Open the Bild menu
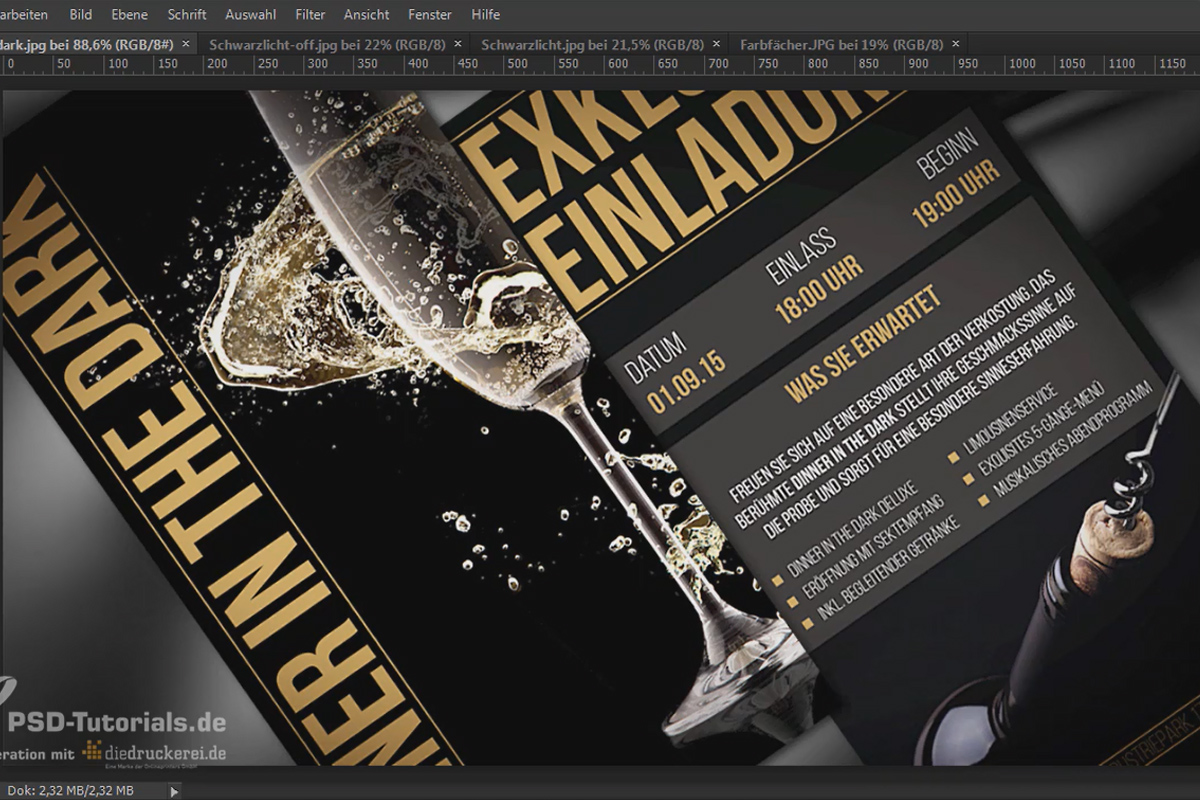Image resolution: width=1200 pixels, height=800 pixels. click(x=81, y=15)
